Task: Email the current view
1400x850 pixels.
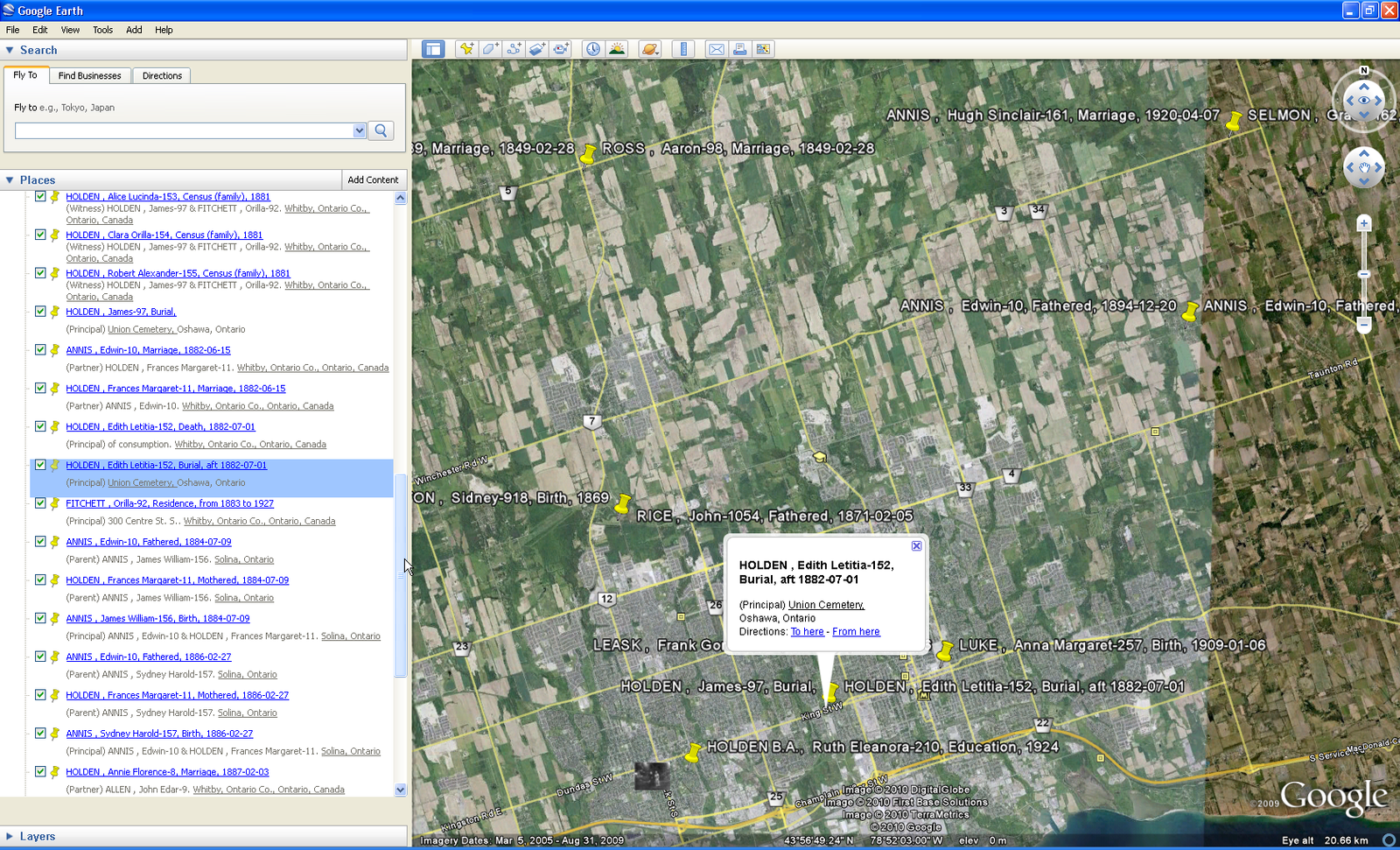Action: coord(717,49)
